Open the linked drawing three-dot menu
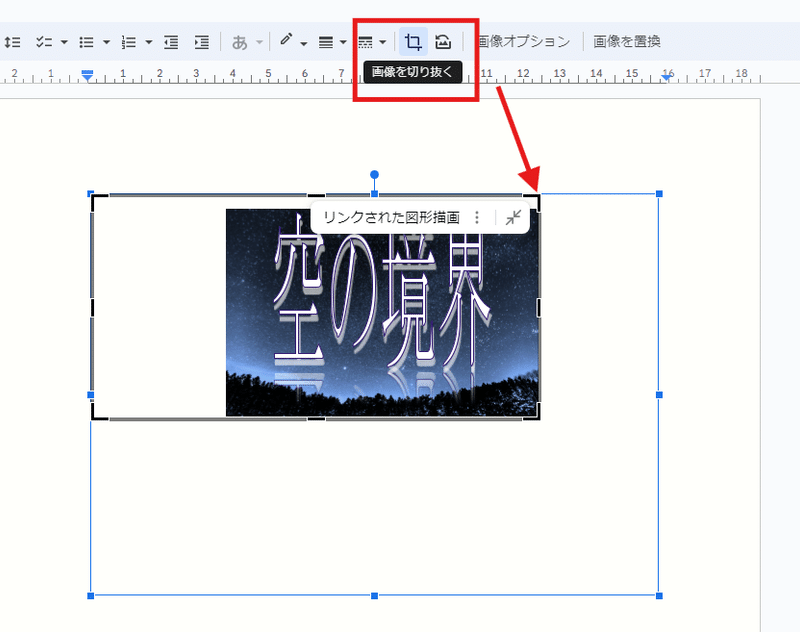800x632 pixels. (x=477, y=218)
